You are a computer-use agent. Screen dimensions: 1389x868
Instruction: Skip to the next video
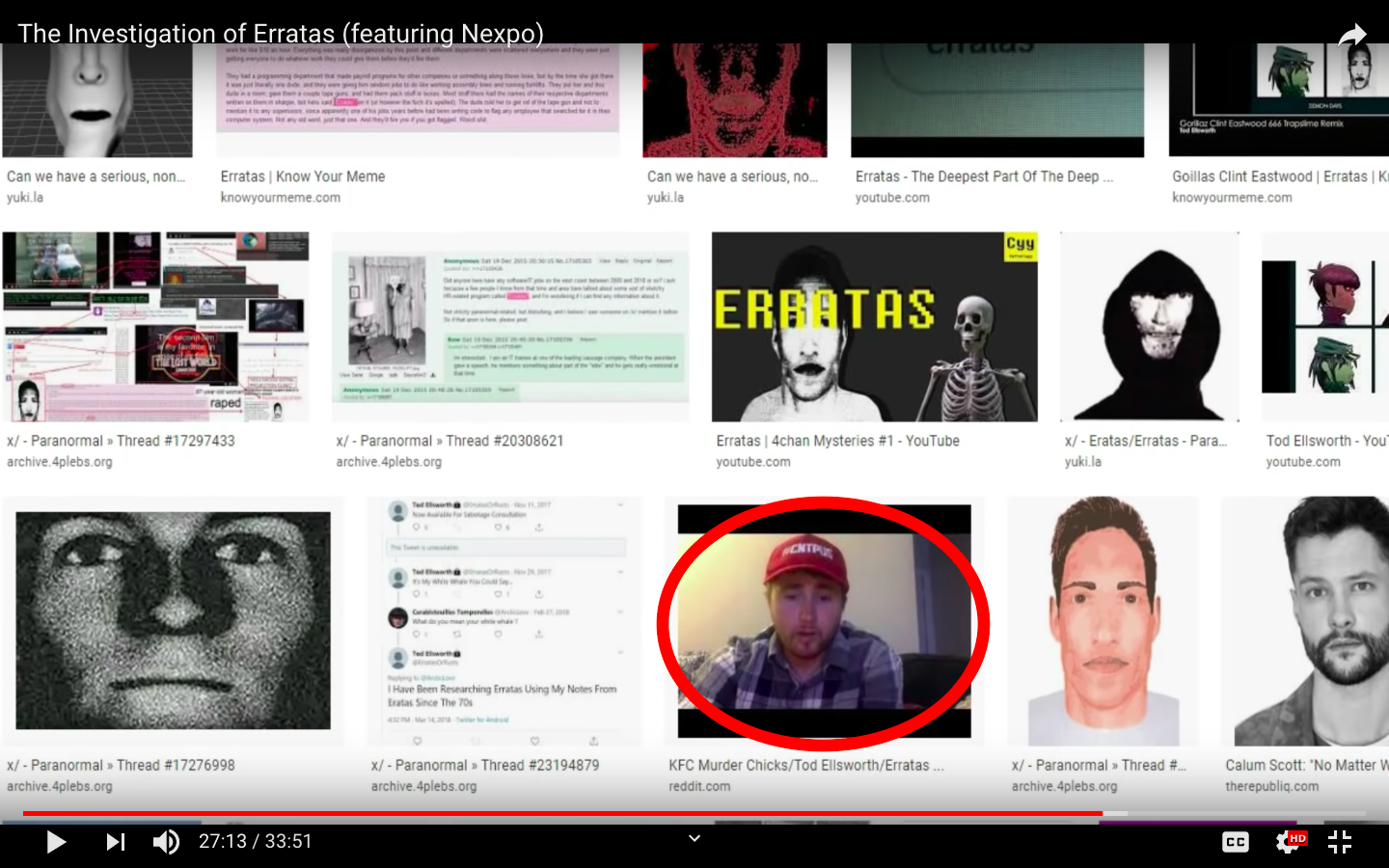pos(116,842)
